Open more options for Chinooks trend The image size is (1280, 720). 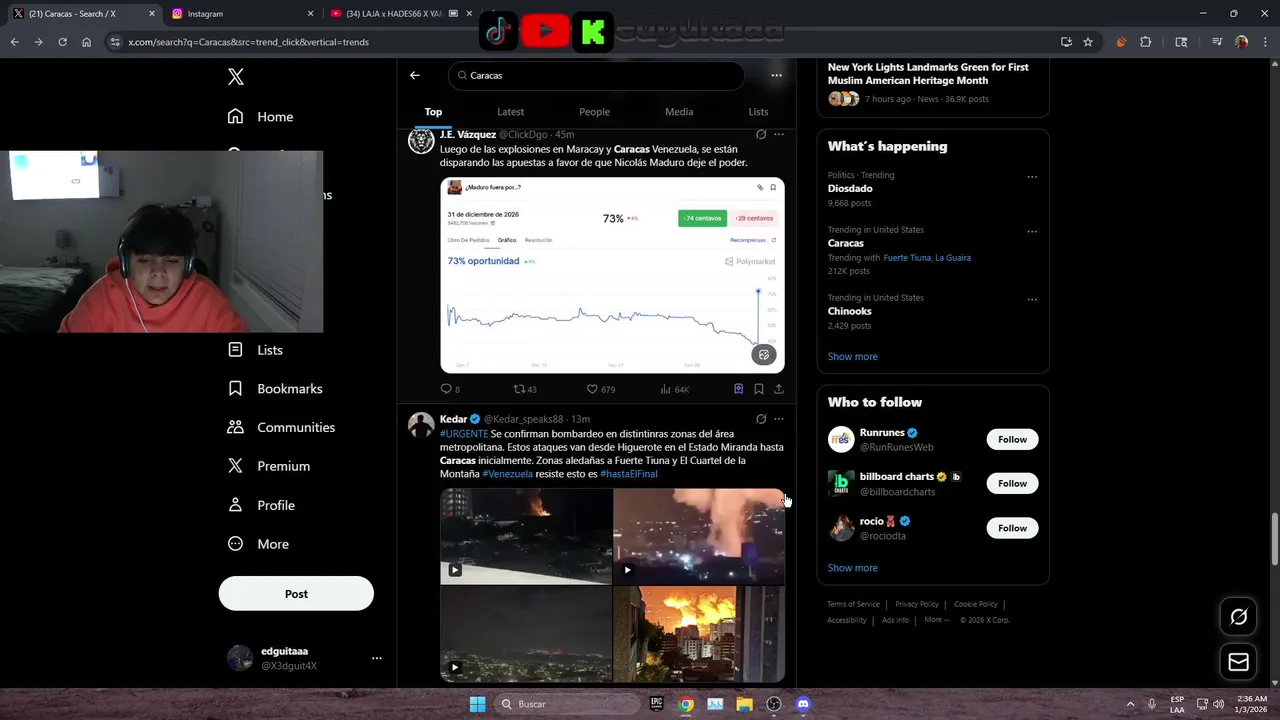pos(1032,299)
